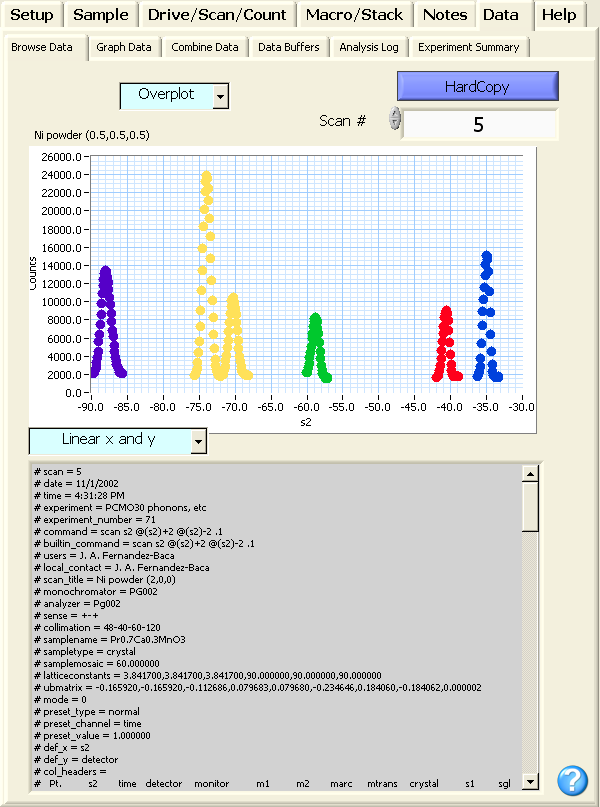Click the Scan # stepper arrows

[395, 119]
